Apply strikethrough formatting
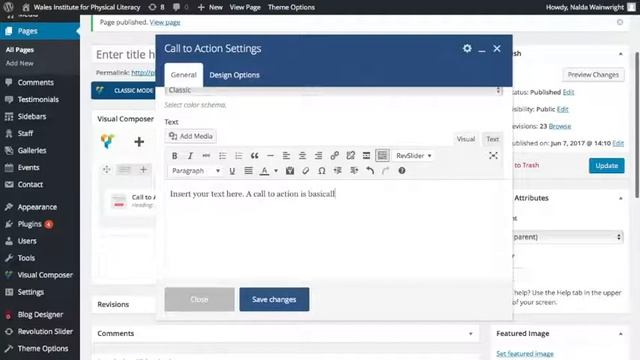The height and width of the screenshot is (360, 640). coord(206,156)
